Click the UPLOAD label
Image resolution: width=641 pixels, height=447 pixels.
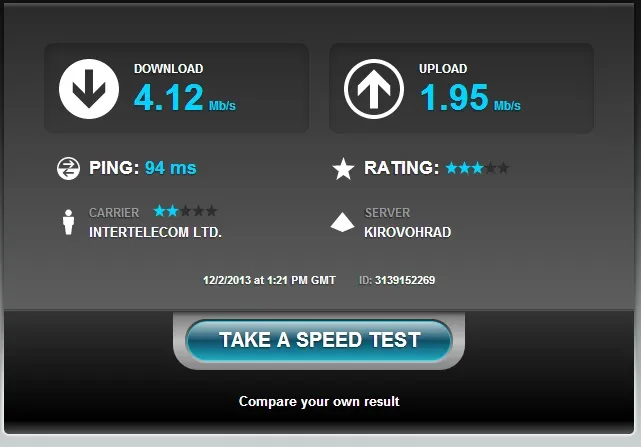pos(443,69)
